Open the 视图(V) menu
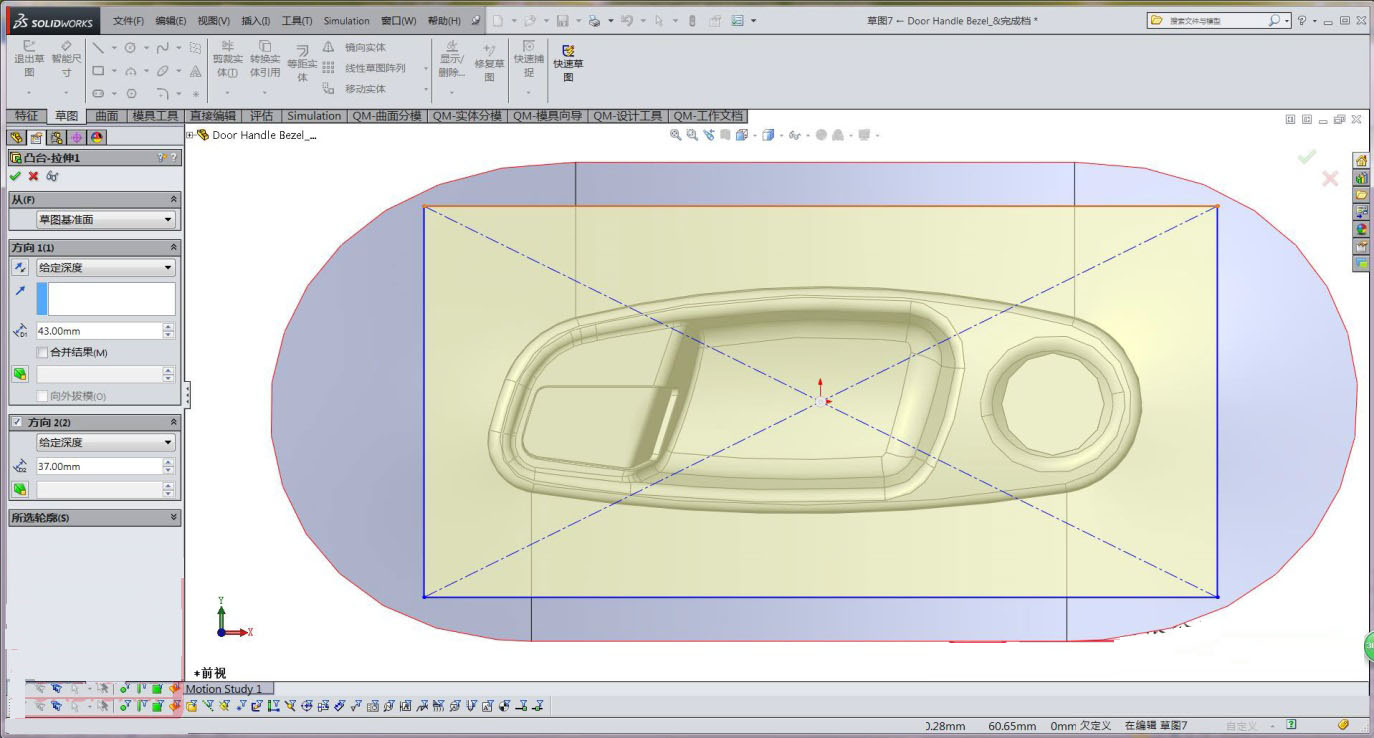 (213, 20)
